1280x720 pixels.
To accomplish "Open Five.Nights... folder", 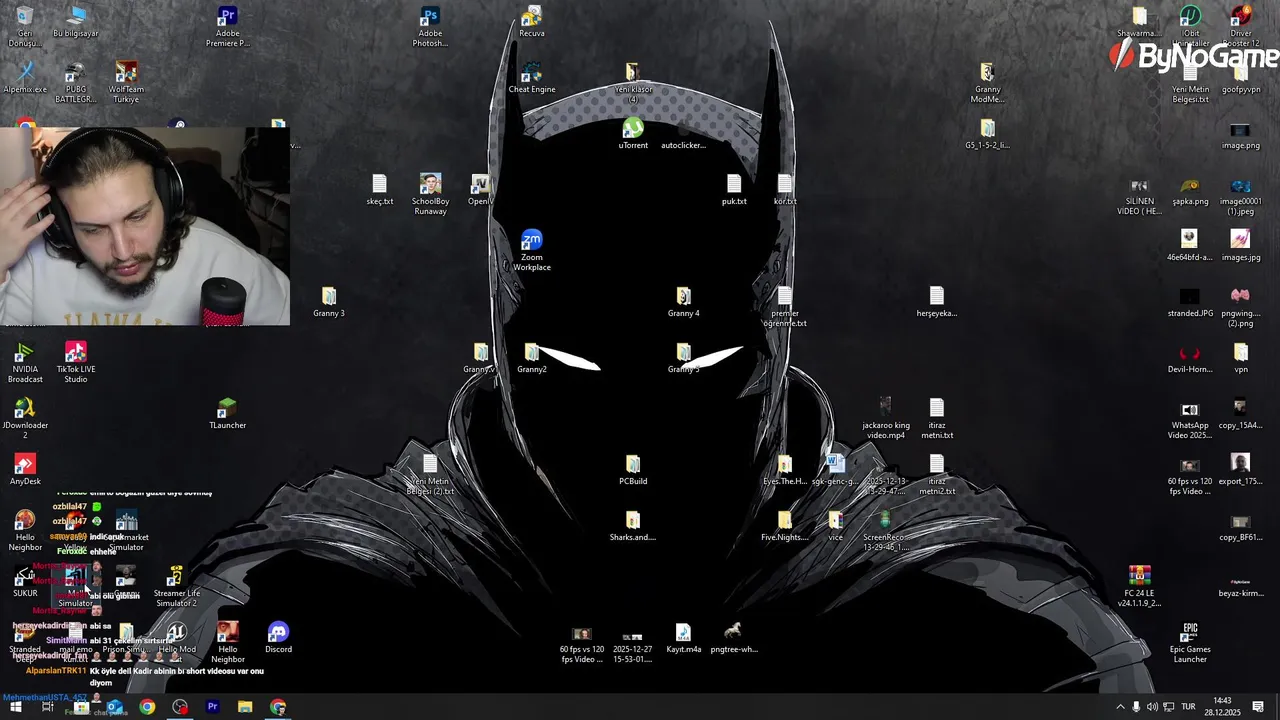I will pyautogui.click(x=785, y=526).
